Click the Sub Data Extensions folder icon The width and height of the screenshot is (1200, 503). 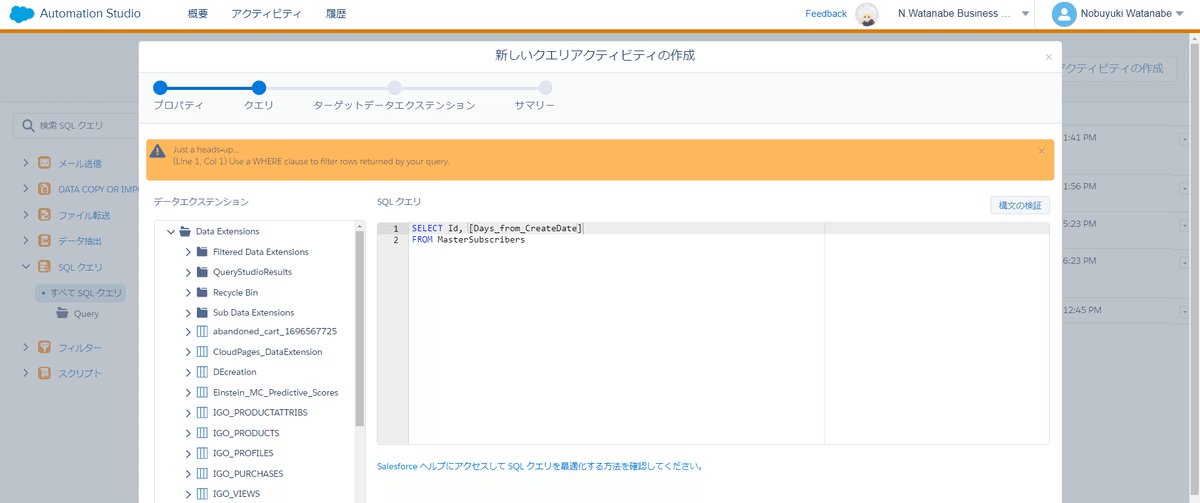202,312
